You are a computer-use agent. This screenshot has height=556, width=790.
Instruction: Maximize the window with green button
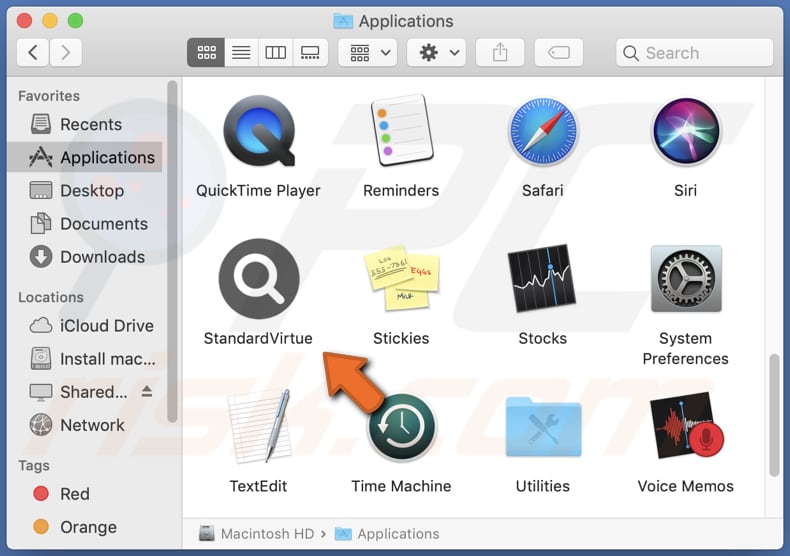[76, 21]
